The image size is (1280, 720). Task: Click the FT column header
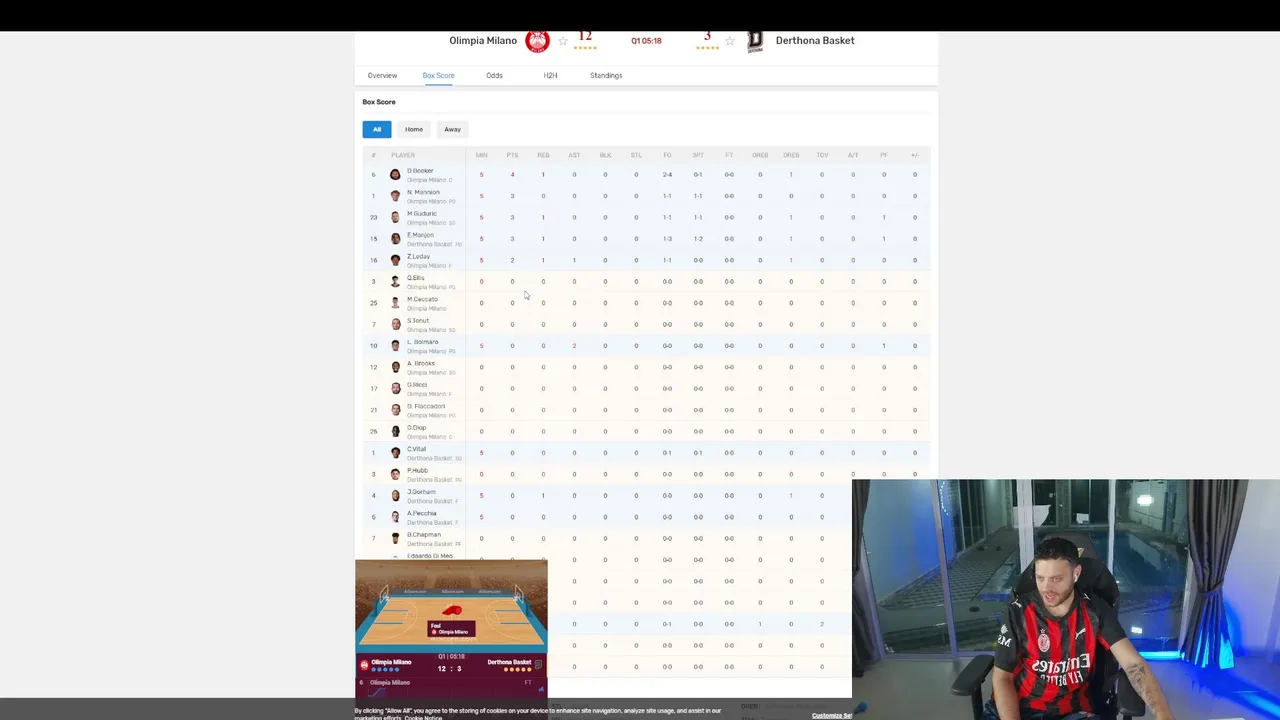tap(729, 155)
